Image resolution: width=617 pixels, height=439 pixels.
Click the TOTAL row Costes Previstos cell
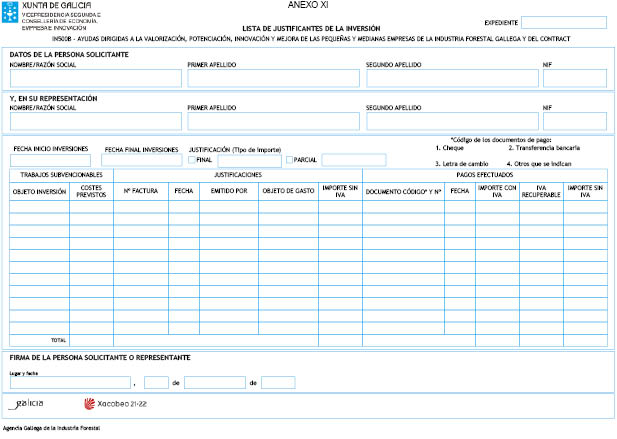pos(91,340)
